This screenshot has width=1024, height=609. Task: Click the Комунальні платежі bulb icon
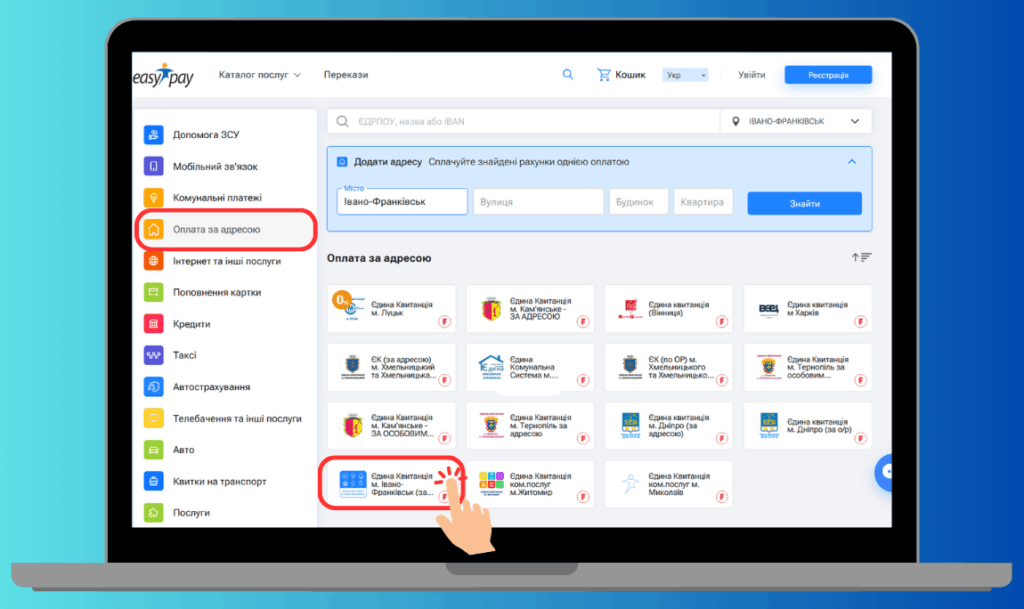click(x=153, y=197)
